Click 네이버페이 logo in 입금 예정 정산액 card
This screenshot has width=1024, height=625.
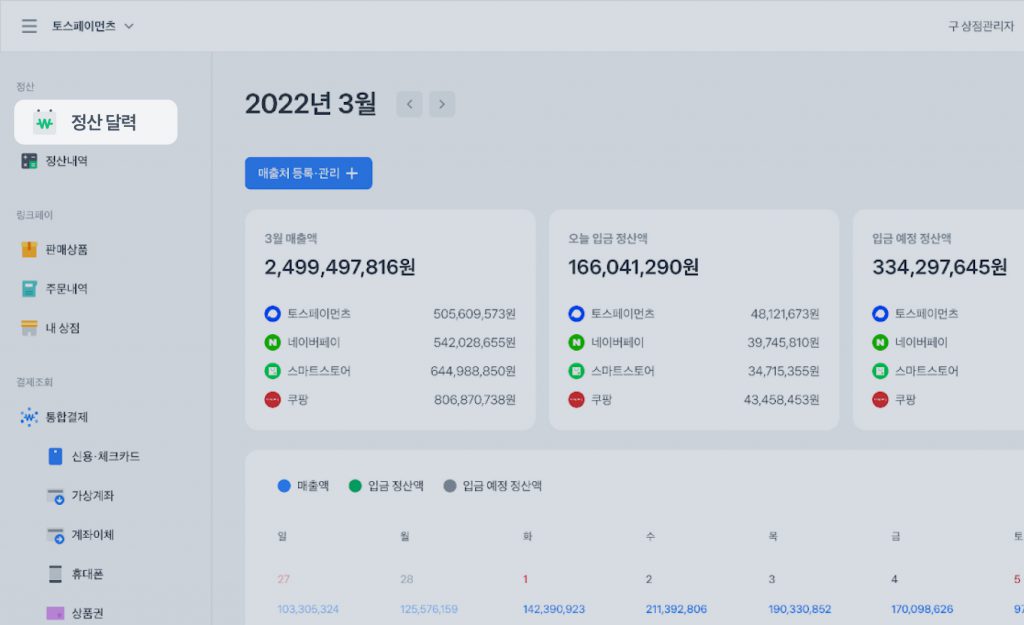pos(880,342)
